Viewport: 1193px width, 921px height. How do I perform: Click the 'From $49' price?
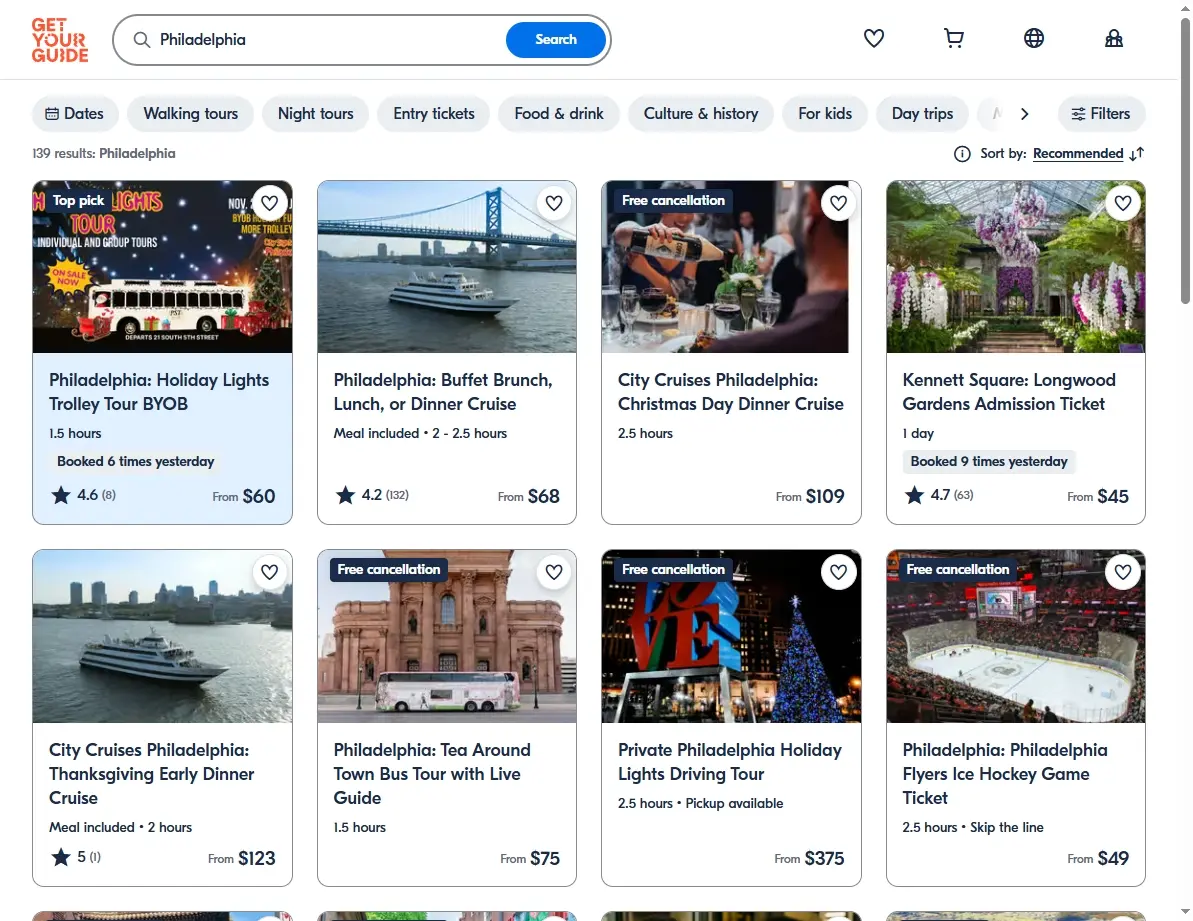pos(1098,859)
